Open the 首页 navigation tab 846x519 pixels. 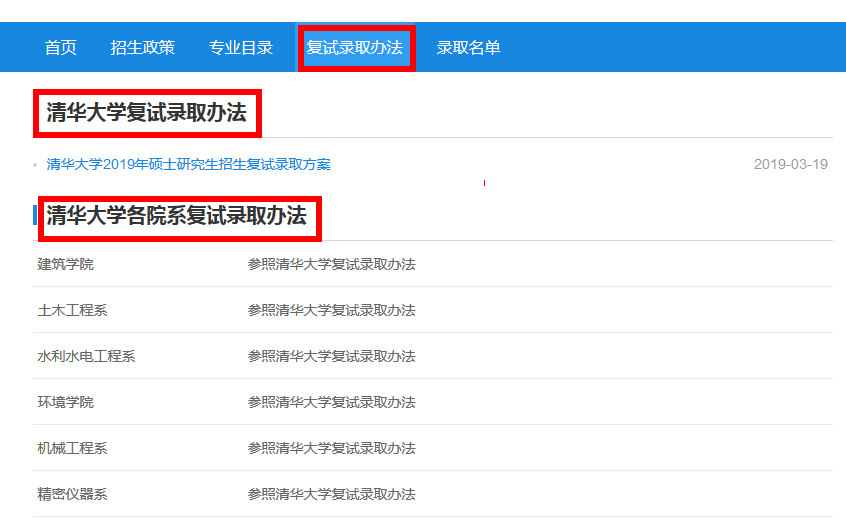[60, 47]
